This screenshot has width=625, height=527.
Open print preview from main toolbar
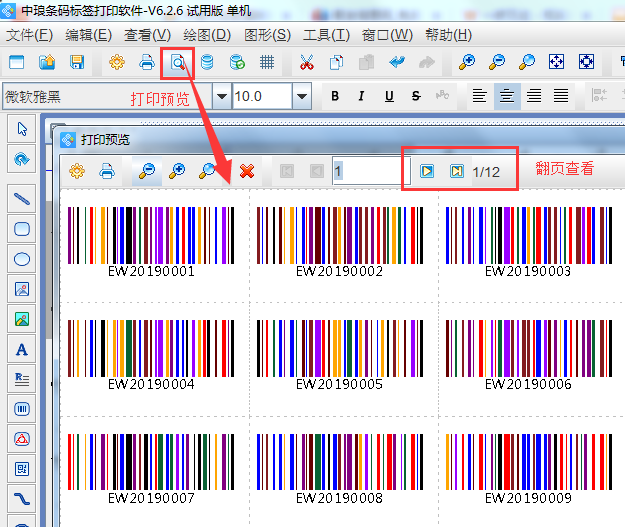[177, 62]
